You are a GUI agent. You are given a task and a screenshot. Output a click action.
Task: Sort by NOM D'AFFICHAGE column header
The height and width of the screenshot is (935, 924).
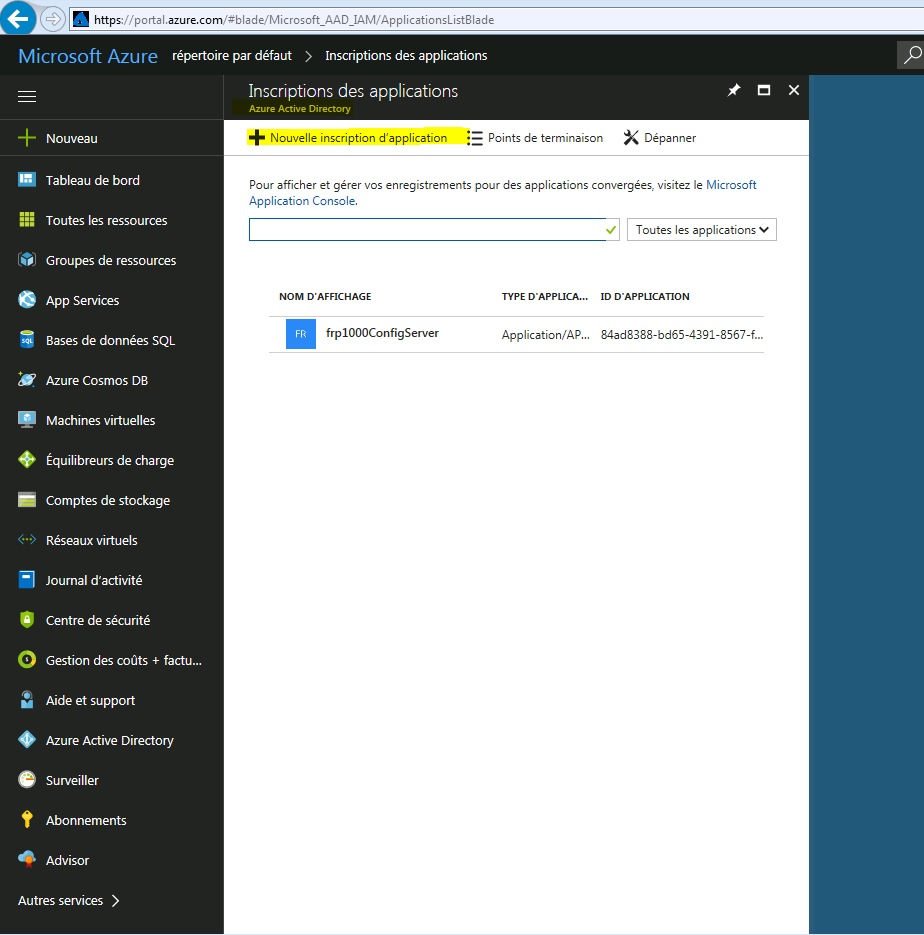click(325, 296)
